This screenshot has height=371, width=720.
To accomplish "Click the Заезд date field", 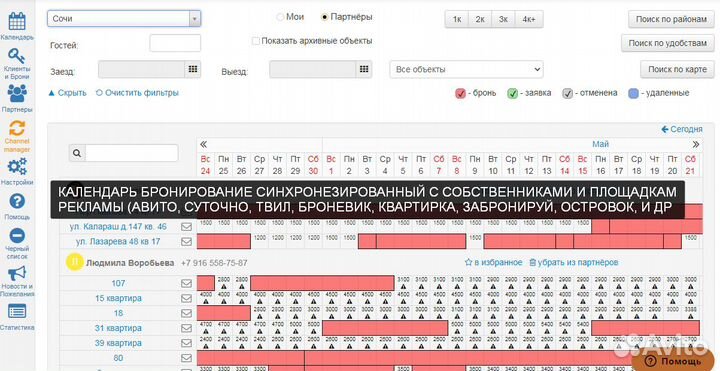I will point(142,69).
